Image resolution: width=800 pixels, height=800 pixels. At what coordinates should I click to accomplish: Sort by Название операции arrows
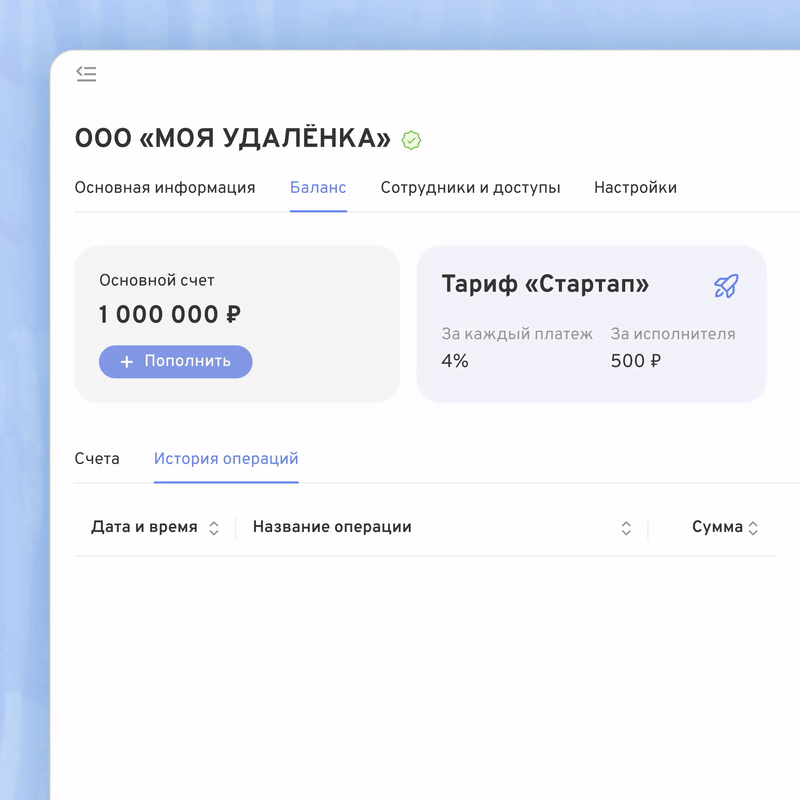pyautogui.click(x=626, y=528)
